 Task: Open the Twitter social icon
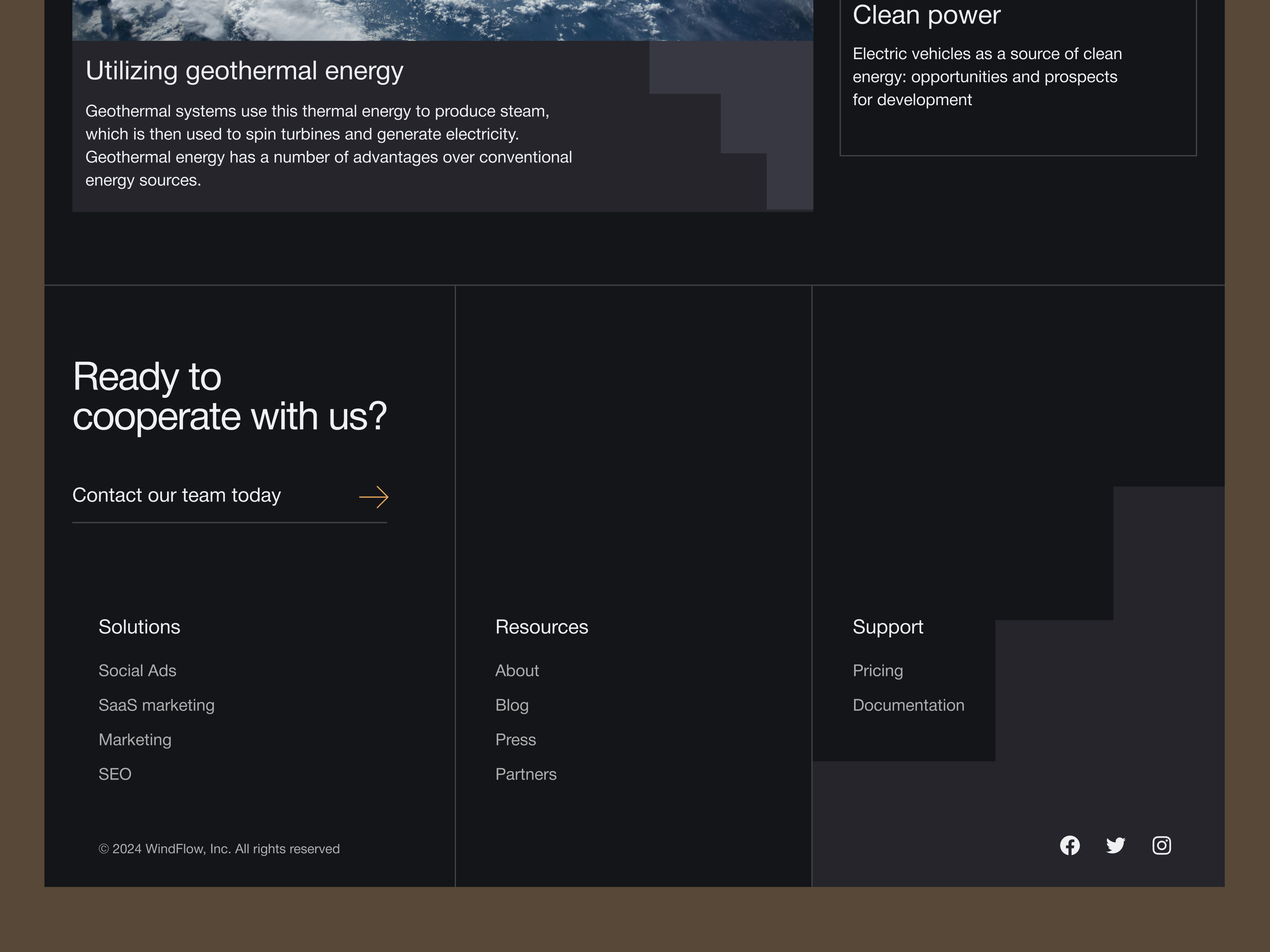point(1116,845)
